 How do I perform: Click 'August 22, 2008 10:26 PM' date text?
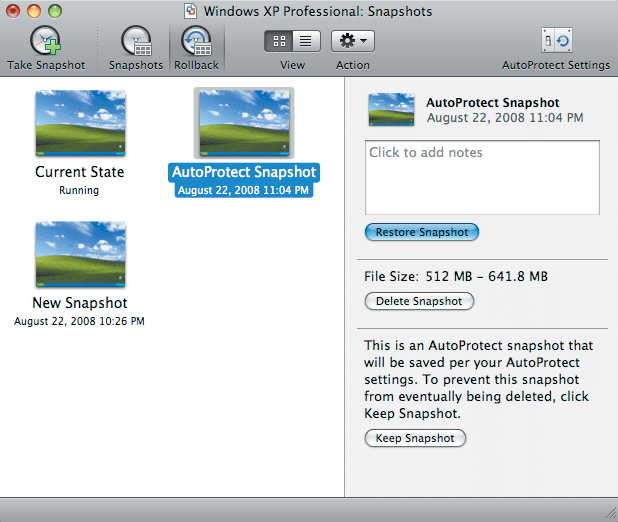tap(79, 321)
